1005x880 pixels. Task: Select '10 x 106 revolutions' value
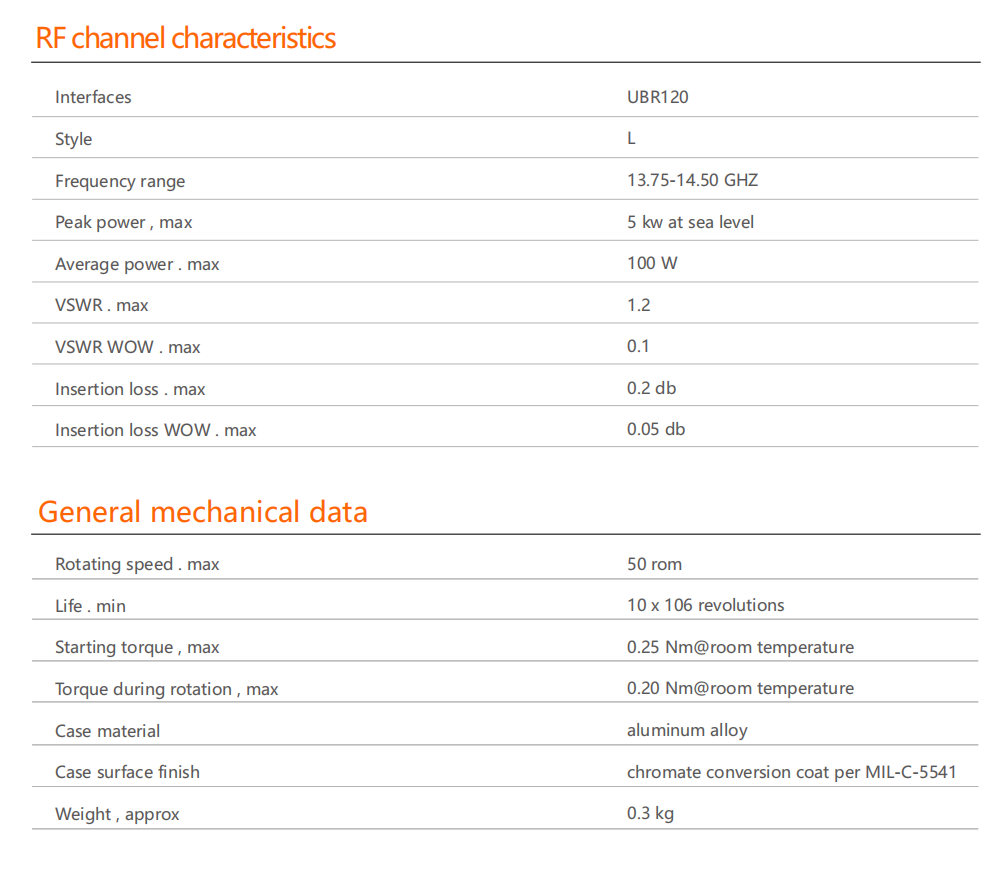pos(706,605)
